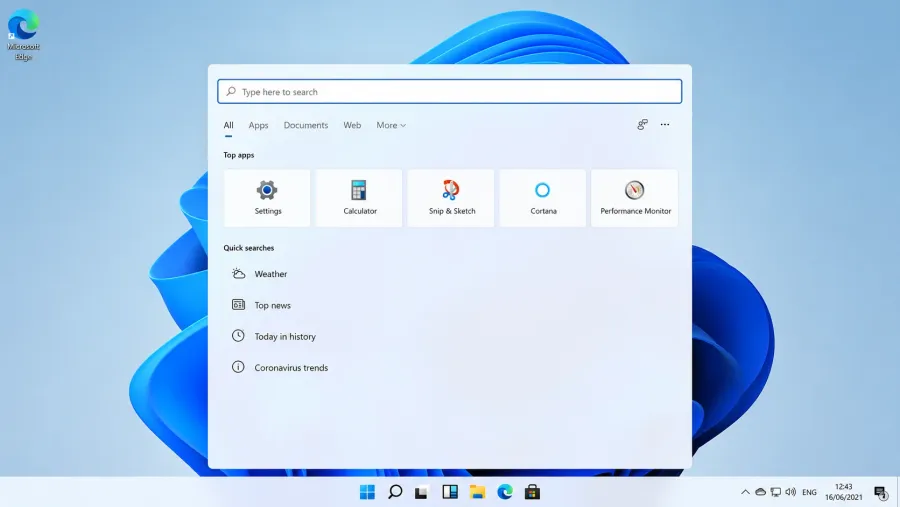Click the OneDrive cloud tray icon
This screenshot has height=507, width=900.
click(761, 492)
